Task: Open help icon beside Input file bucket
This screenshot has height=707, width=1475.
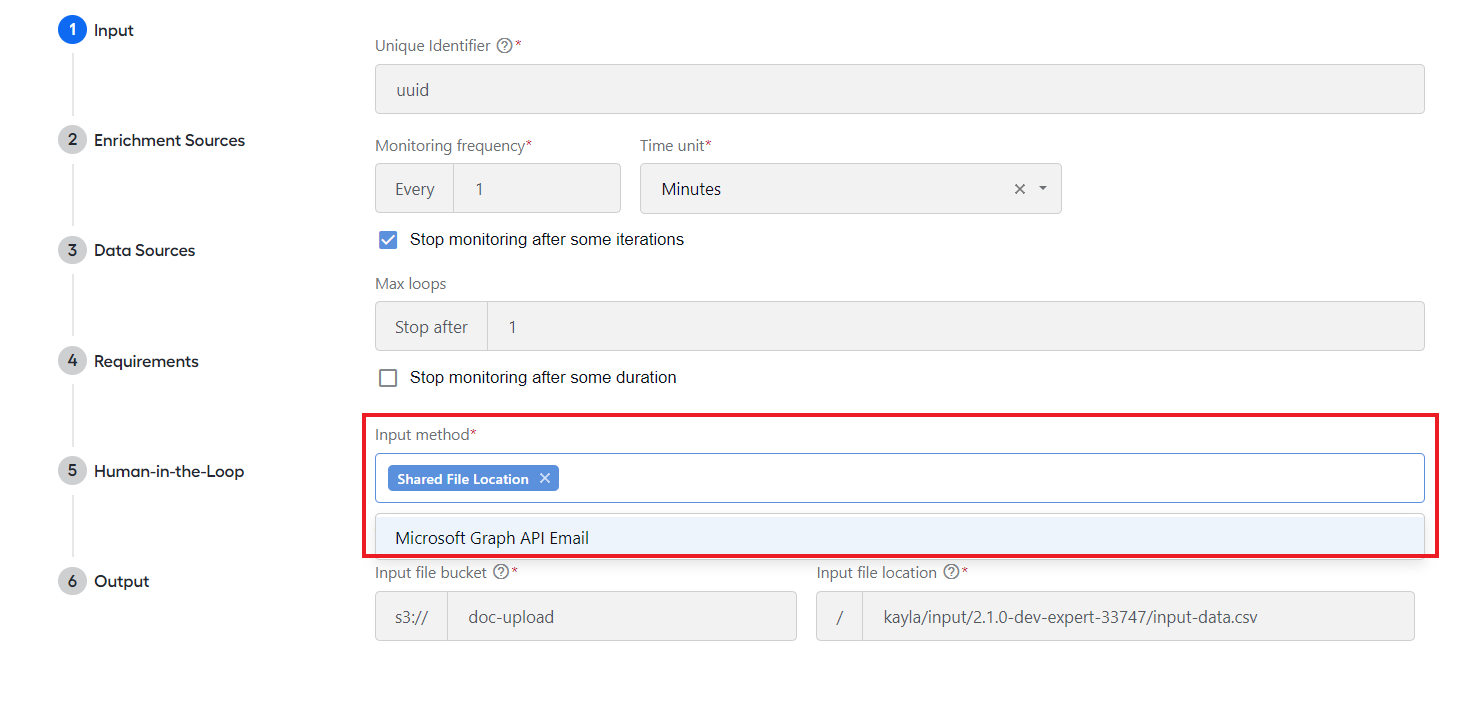Action: tap(501, 573)
